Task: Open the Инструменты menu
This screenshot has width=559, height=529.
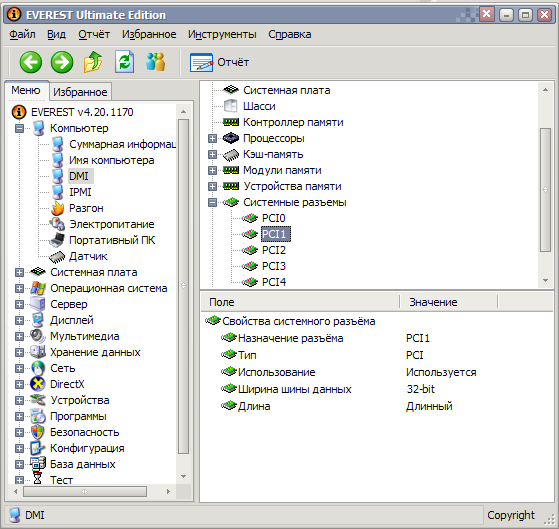Action: coord(222,34)
